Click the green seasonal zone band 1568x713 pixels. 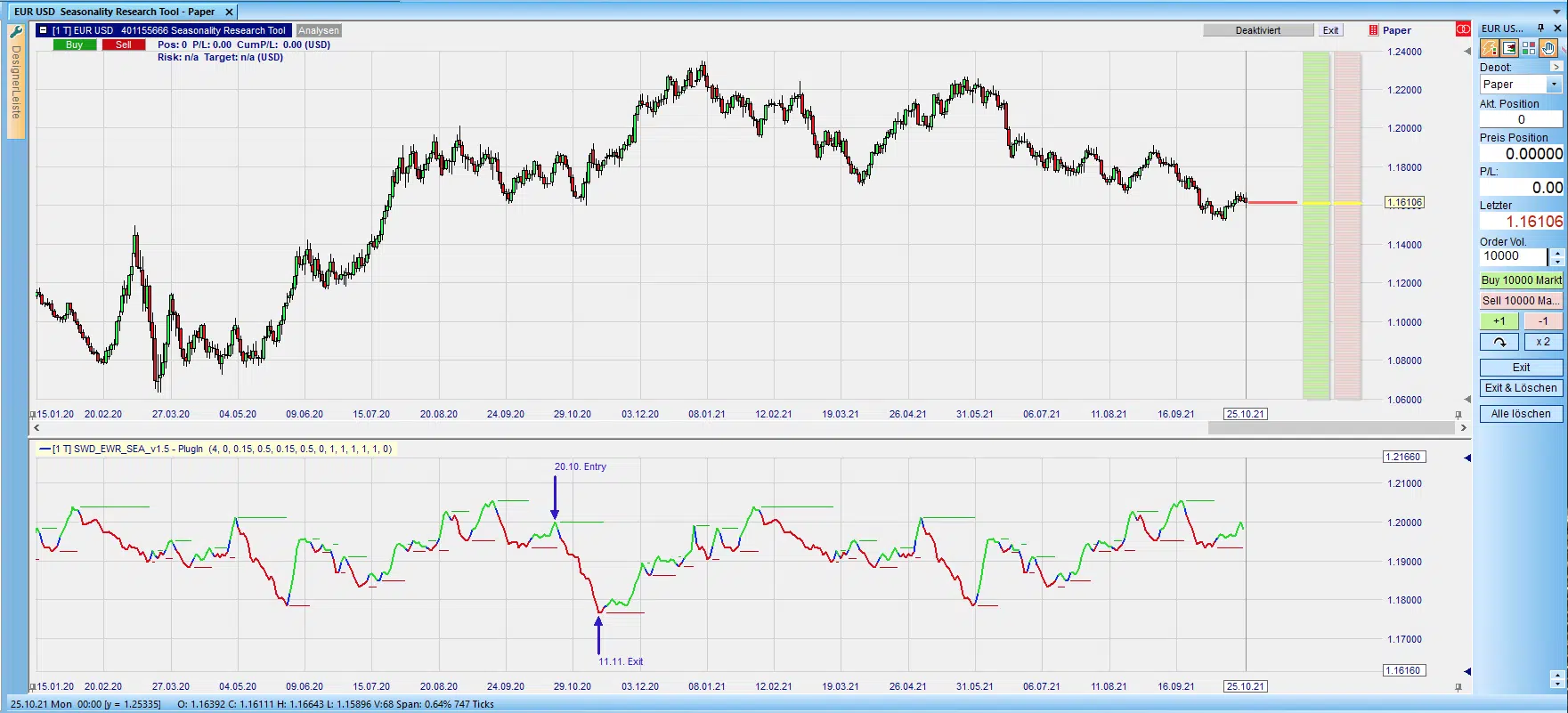click(x=1316, y=226)
